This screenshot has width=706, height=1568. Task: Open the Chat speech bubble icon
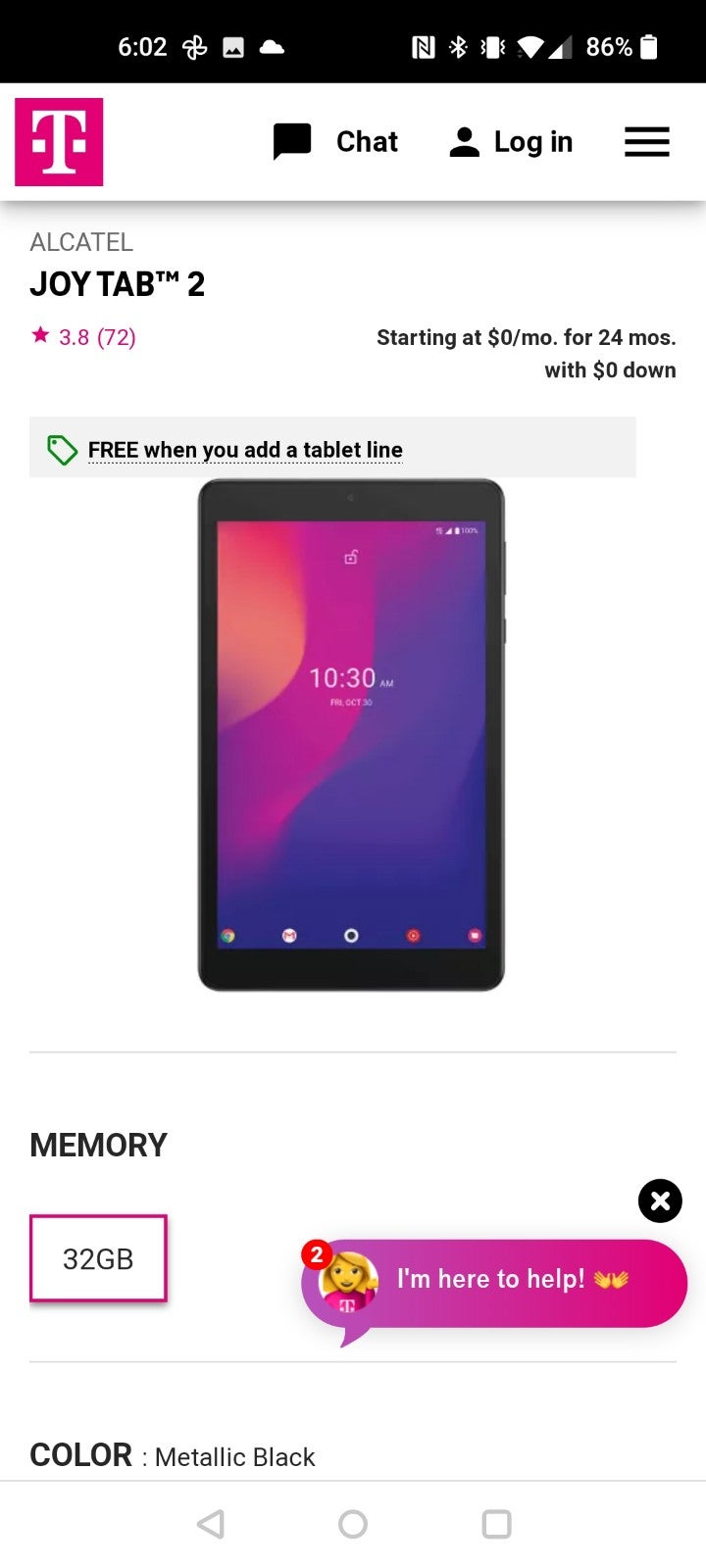click(x=292, y=142)
